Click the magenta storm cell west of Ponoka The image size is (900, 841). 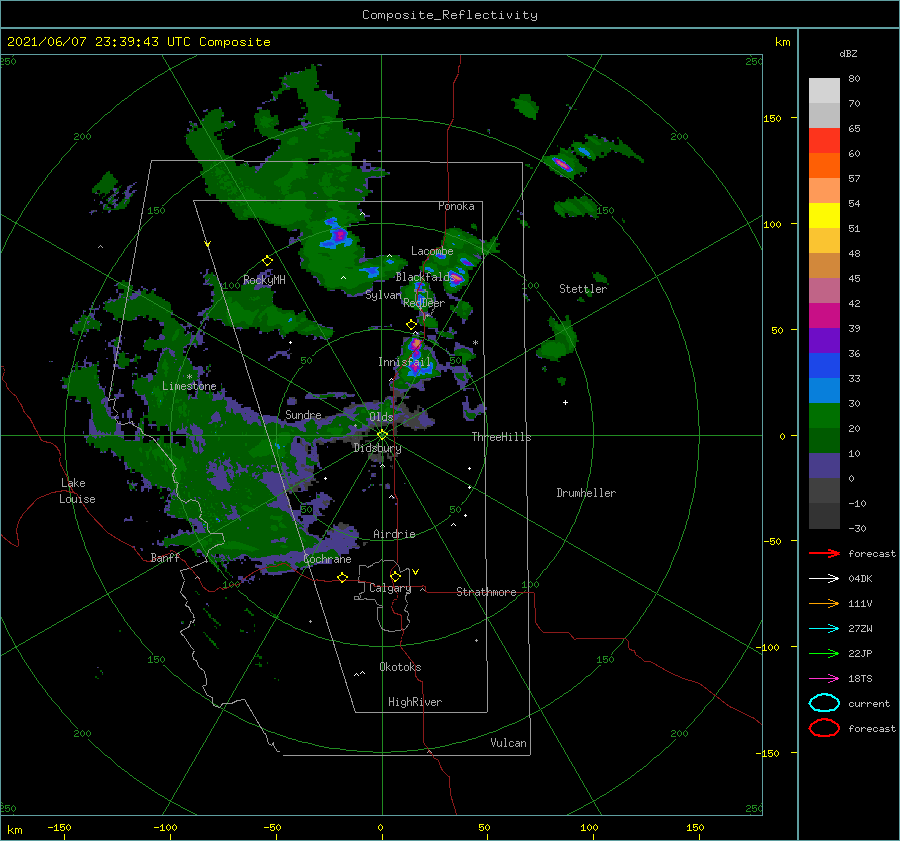(x=340, y=234)
